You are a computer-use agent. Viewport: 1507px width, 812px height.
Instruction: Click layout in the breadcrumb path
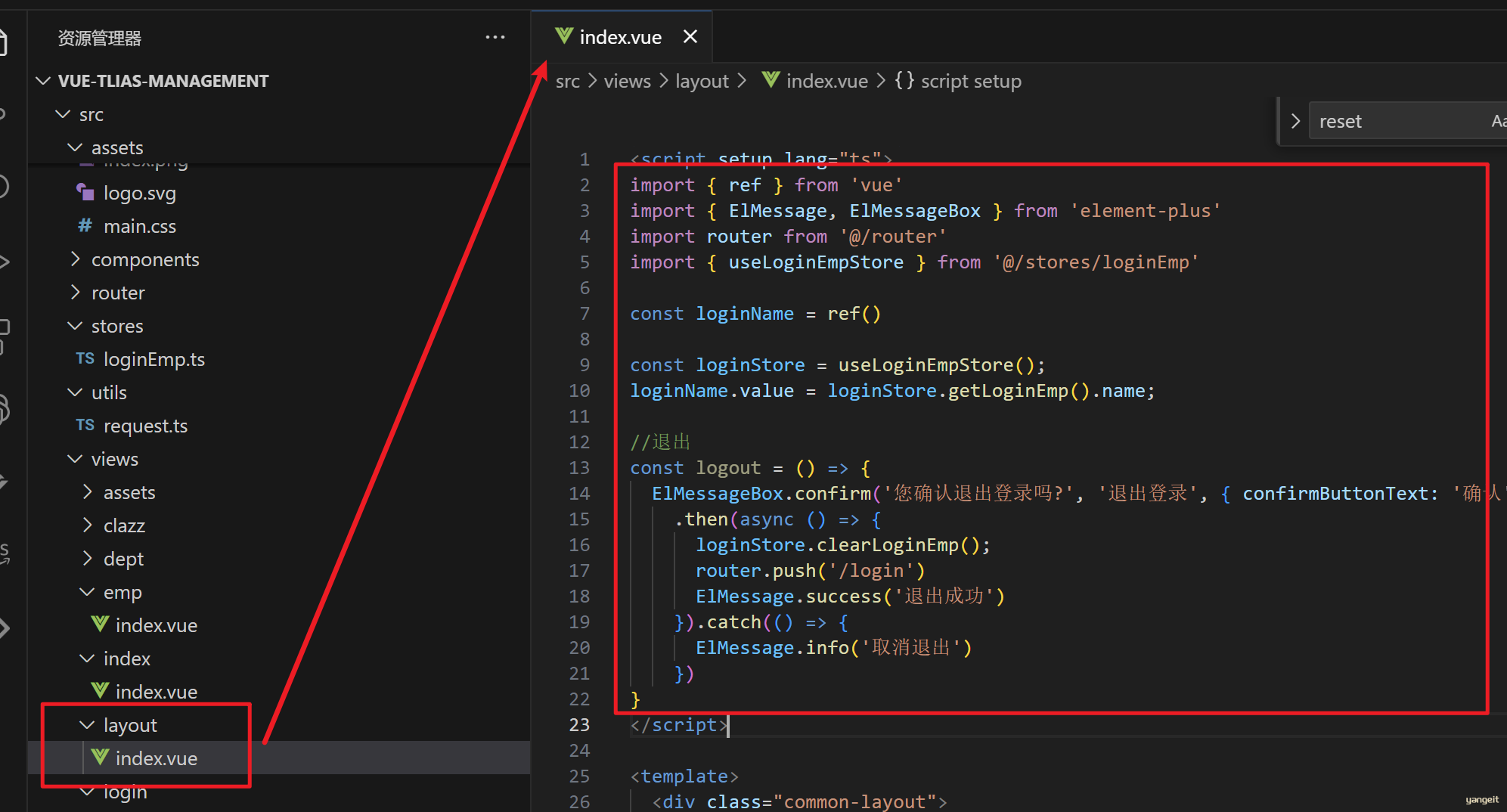[702, 81]
